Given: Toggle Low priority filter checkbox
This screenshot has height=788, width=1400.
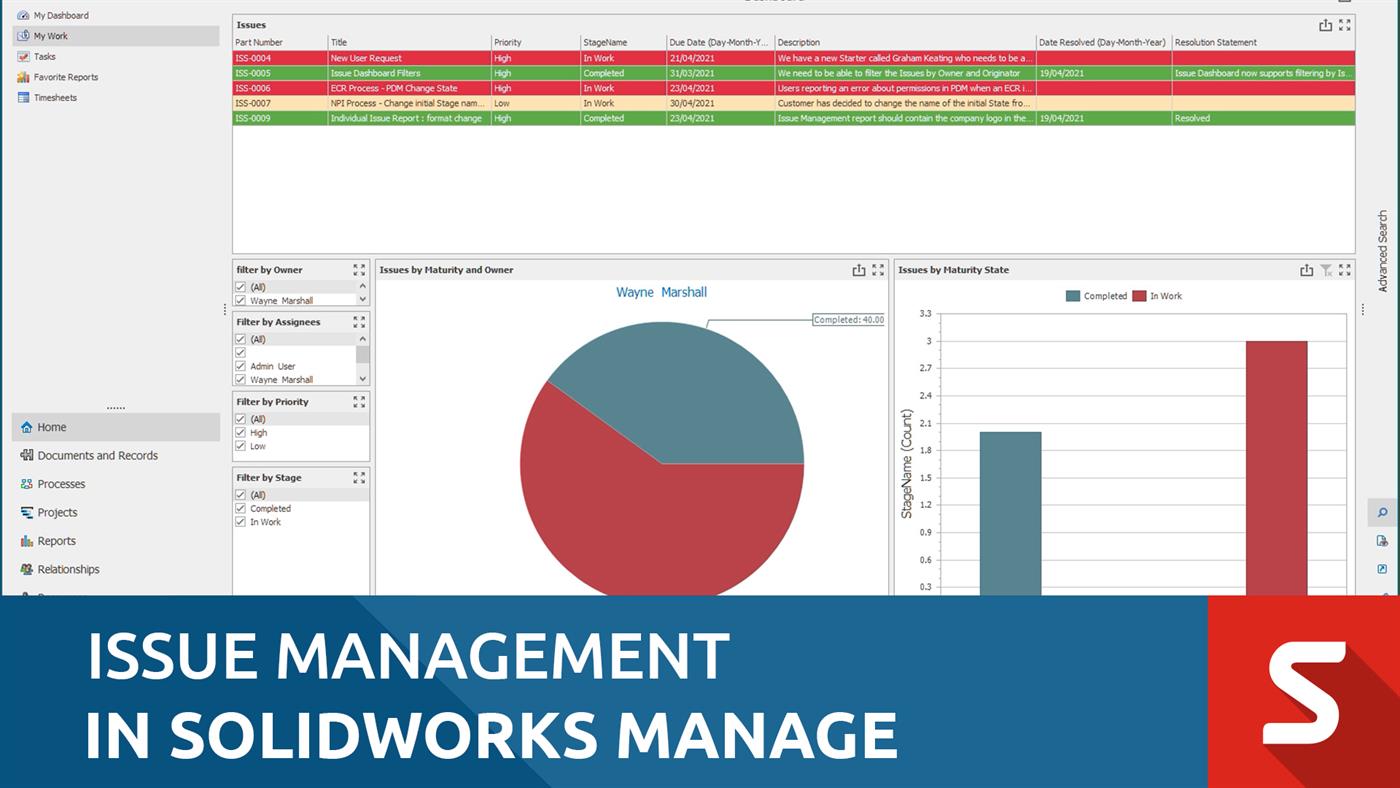Looking at the screenshot, I should click(240, 446).
